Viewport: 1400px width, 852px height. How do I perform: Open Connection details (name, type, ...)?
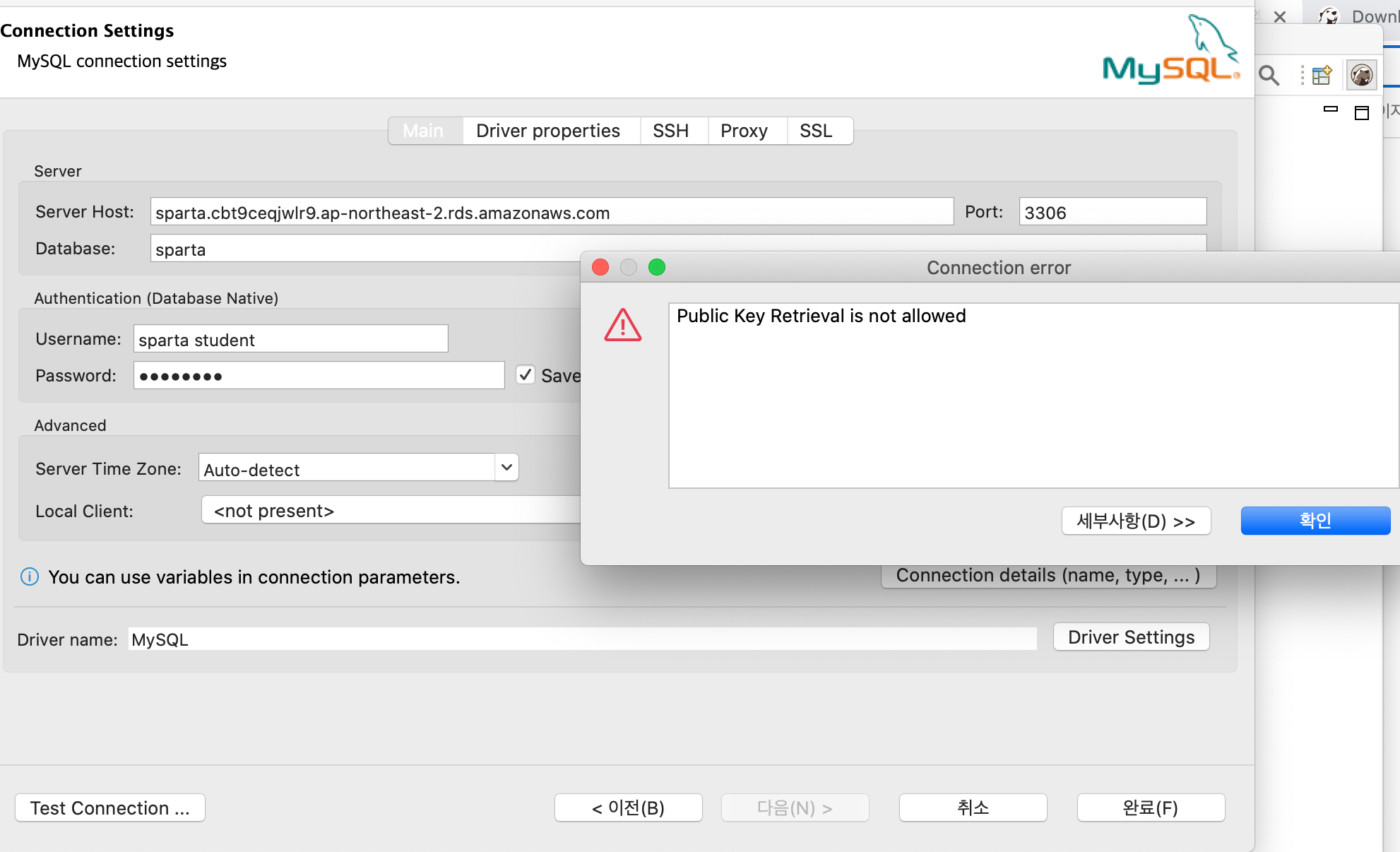click(x=1048, y=576)
